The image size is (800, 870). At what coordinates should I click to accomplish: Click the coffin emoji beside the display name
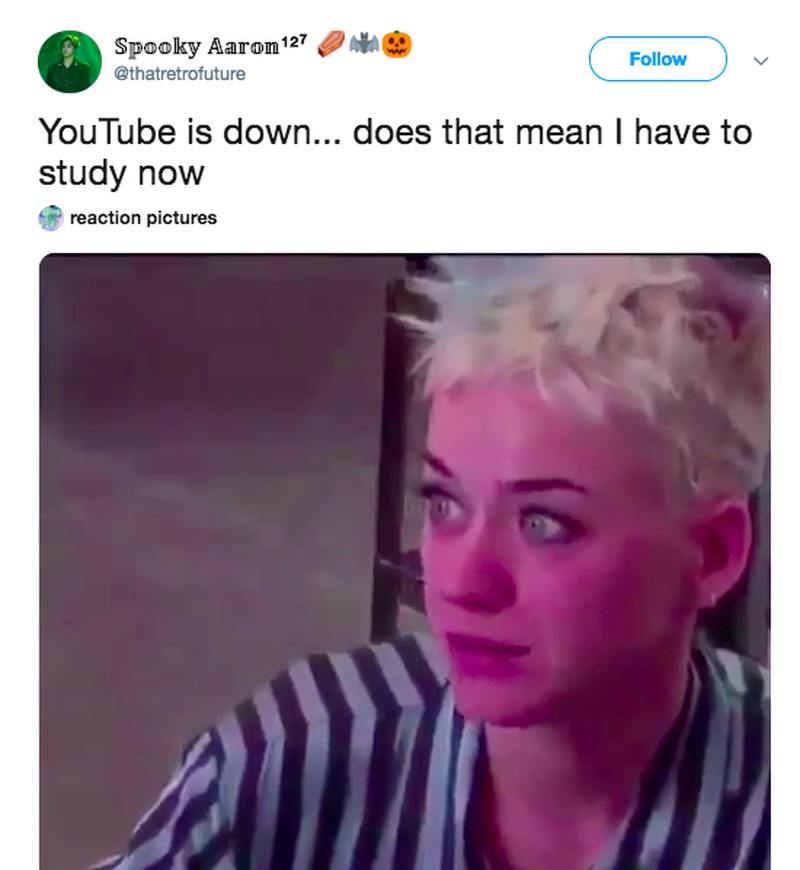[331, 44]
